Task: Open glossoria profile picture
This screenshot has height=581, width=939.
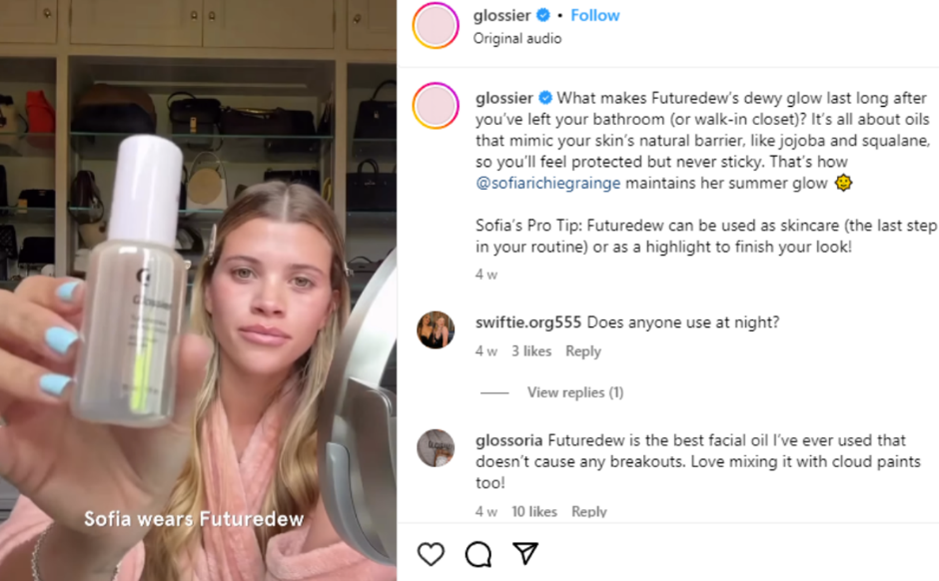Action: [436, 448]
